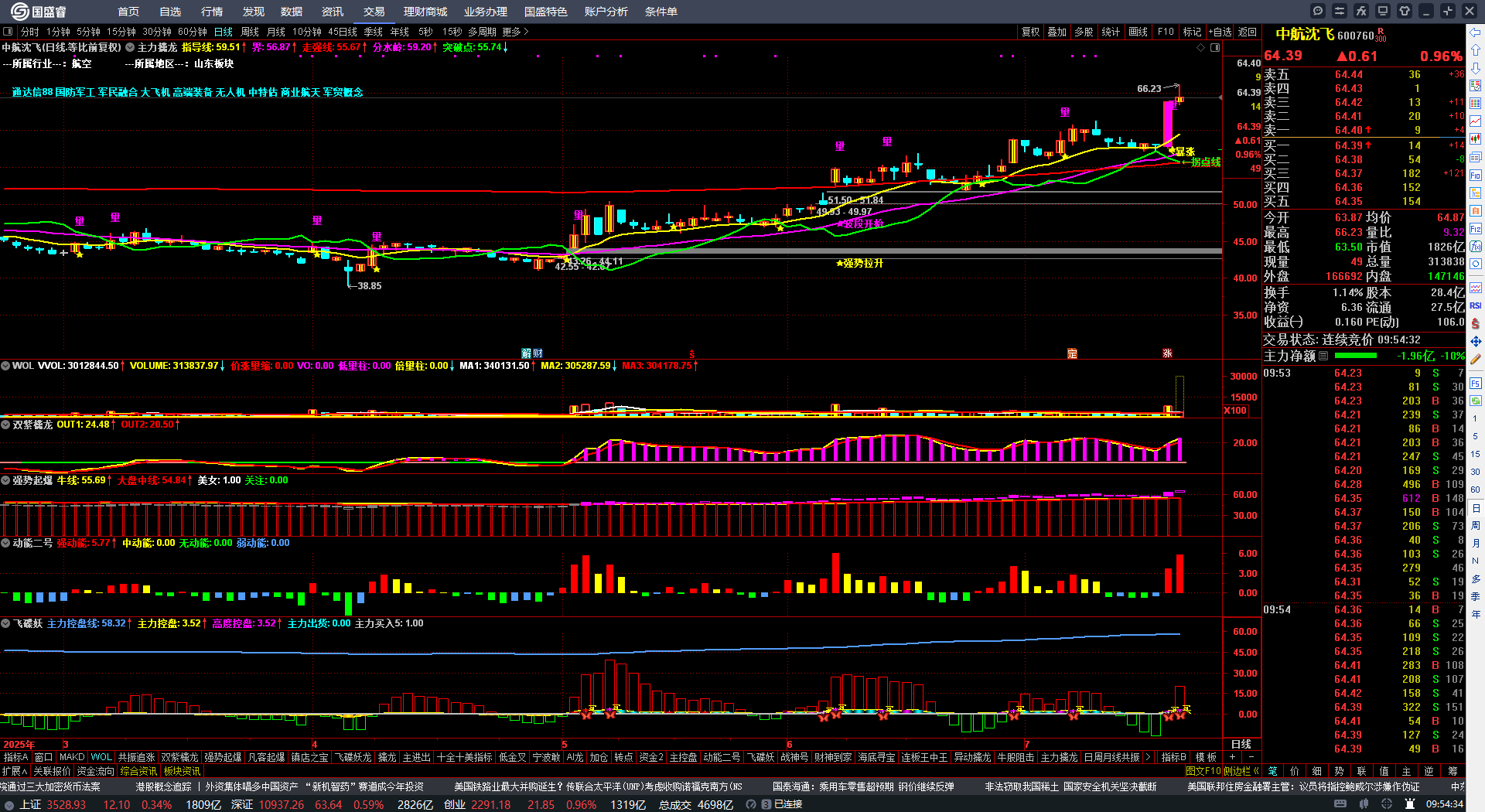Viewport: 1485px width, 812px height.
Task: Open the message chat bubble icon
Action: [x=1318, y=11]
